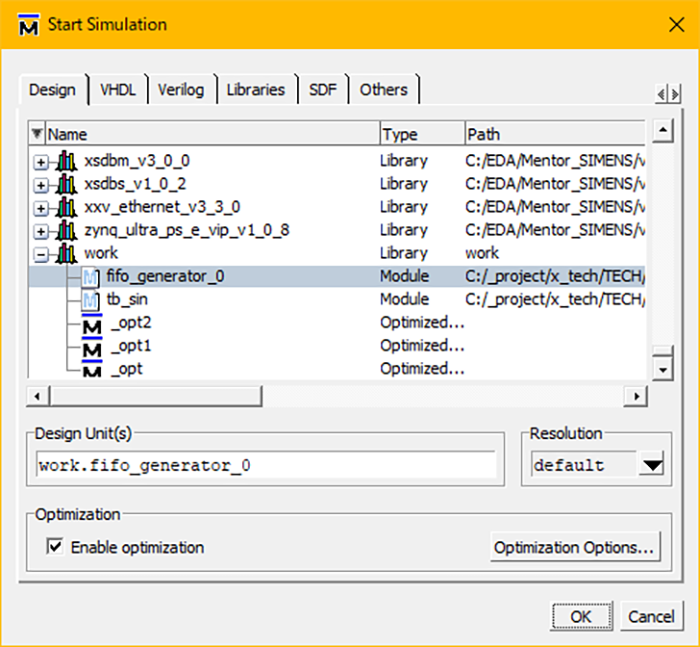Switch to the Verilog tab
This screenshot has height=647, width=700.
(181, 90)
